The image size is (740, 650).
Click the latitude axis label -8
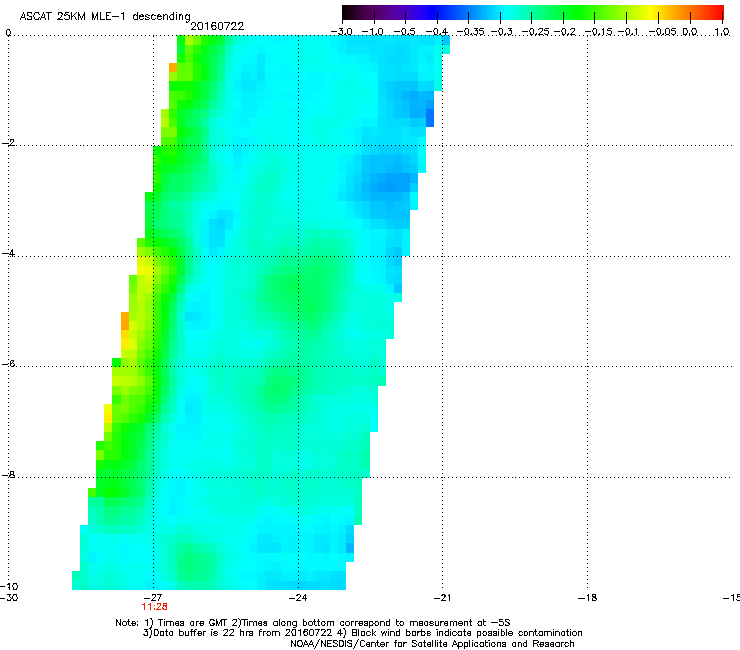(8, 474)
